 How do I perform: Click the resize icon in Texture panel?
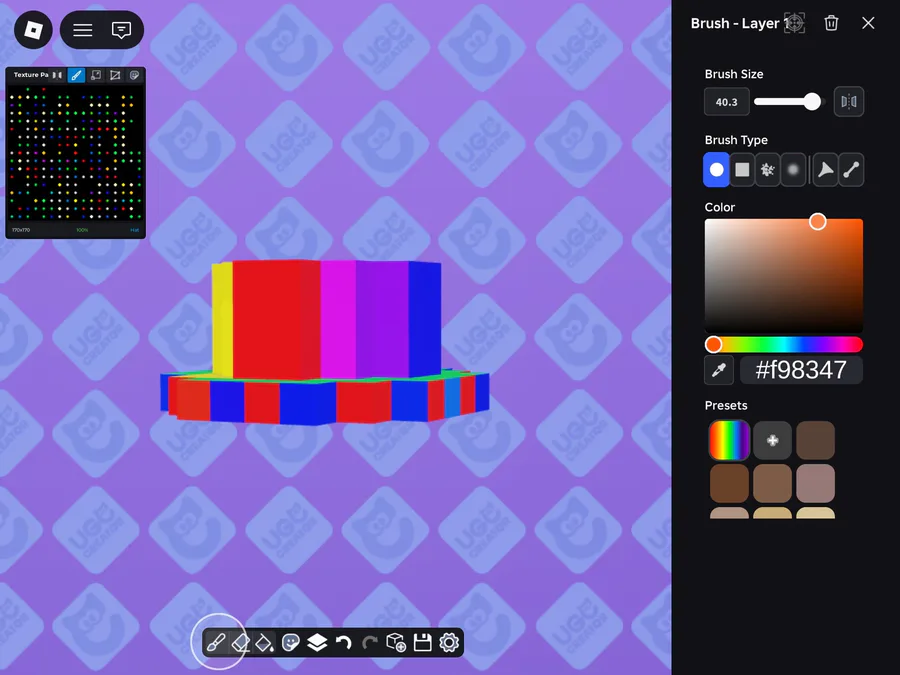[96, 75]
